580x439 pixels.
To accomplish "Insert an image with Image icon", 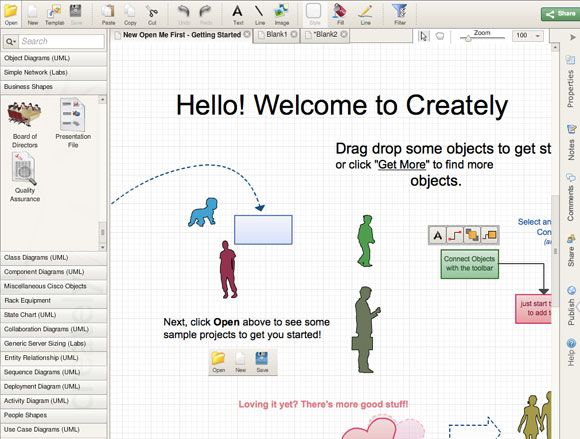I will (x=281, y=14).
